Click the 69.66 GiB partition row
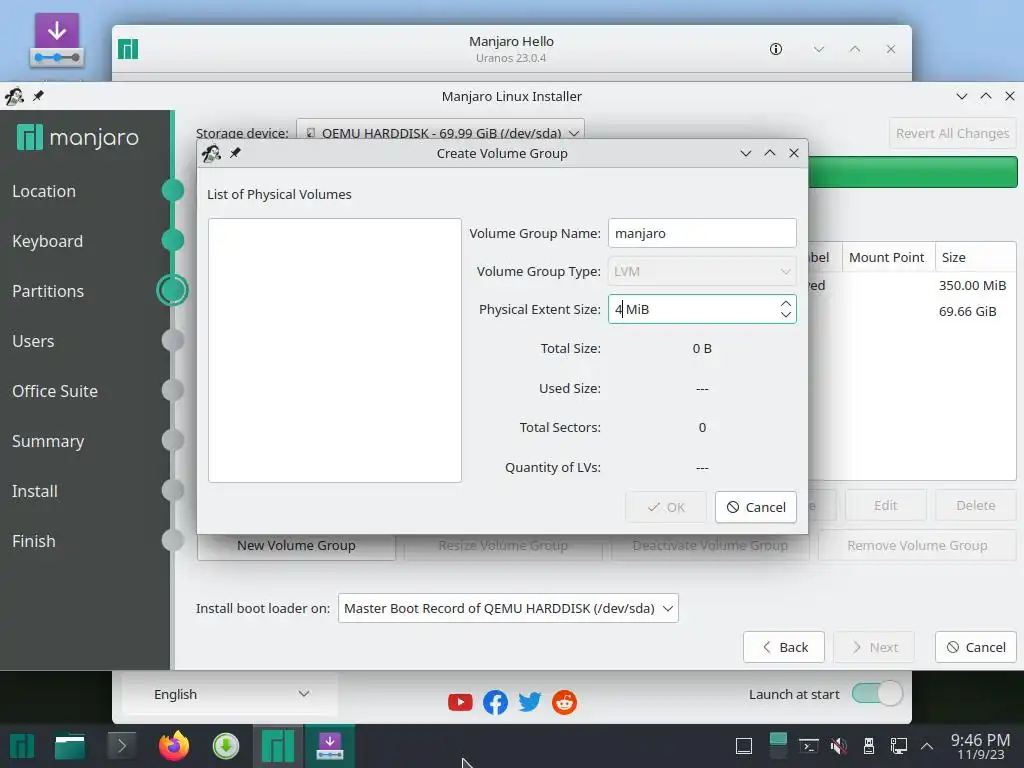Viewport: 1024px width, 768px height. pos(912,312)
